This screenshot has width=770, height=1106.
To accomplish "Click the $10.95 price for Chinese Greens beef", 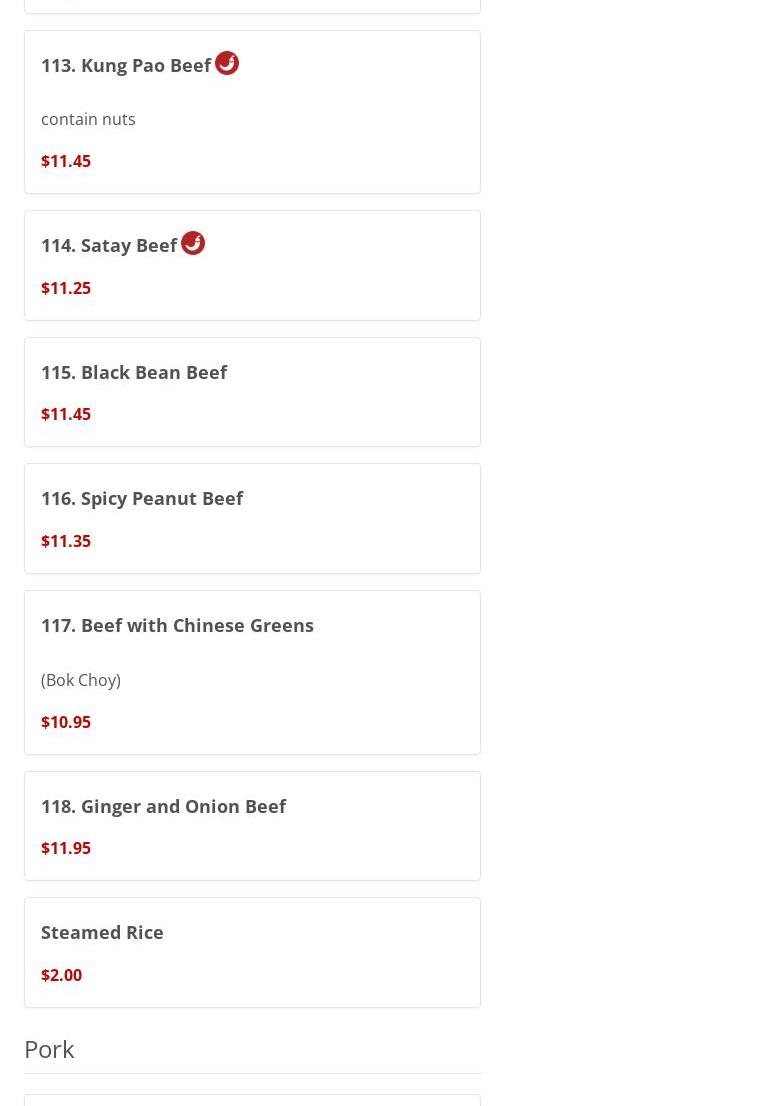I will click(66, 722).
